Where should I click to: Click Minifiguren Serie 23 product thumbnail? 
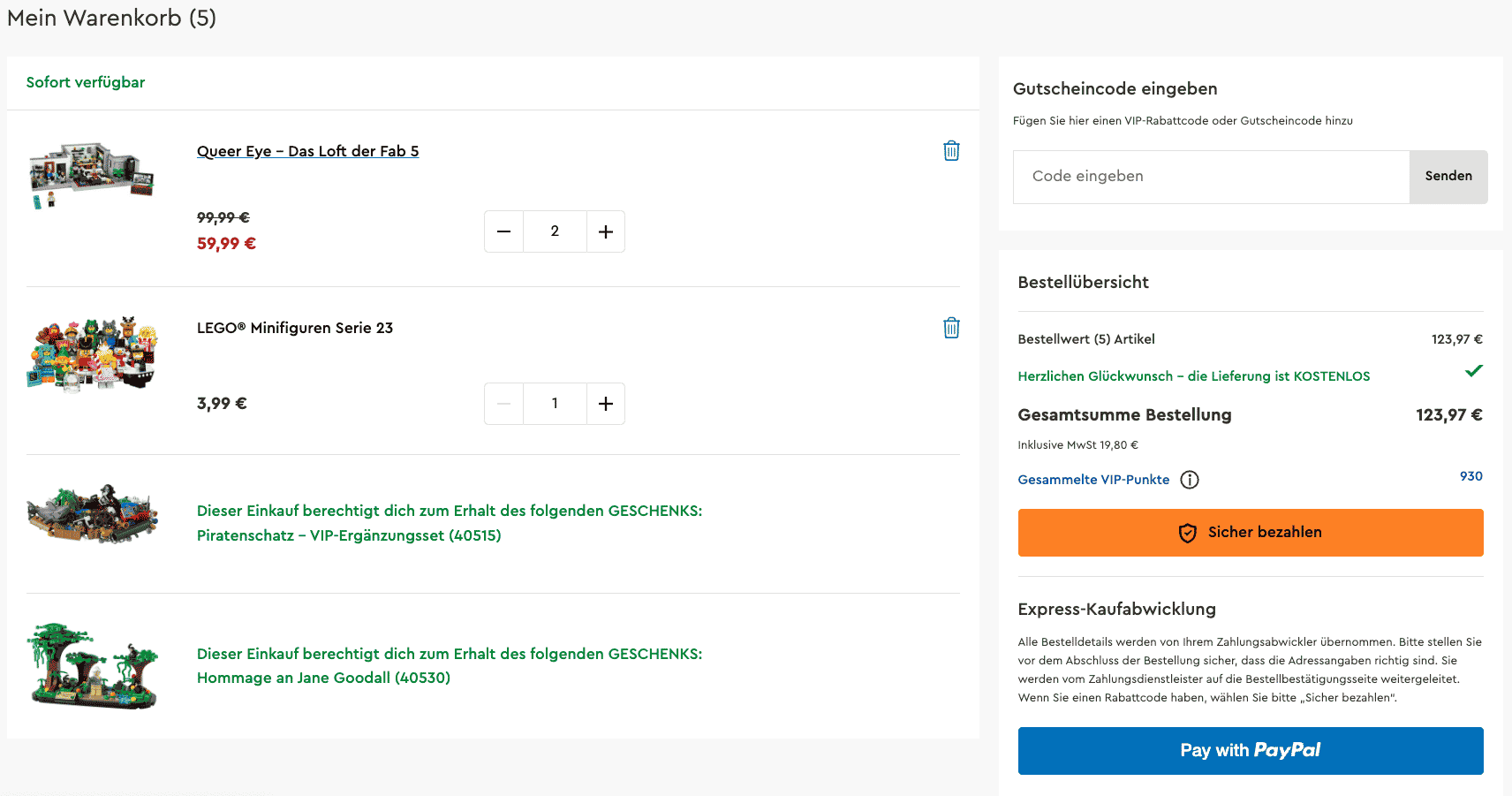(x=93, y=353)
